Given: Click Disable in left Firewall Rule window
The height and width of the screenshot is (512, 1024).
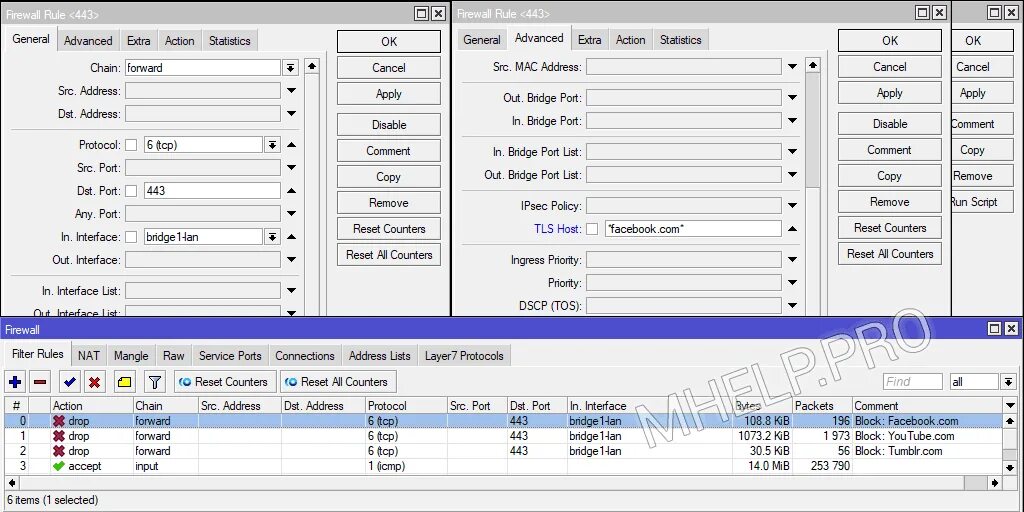Looking at the screenshot, I should tap(389, 125).
